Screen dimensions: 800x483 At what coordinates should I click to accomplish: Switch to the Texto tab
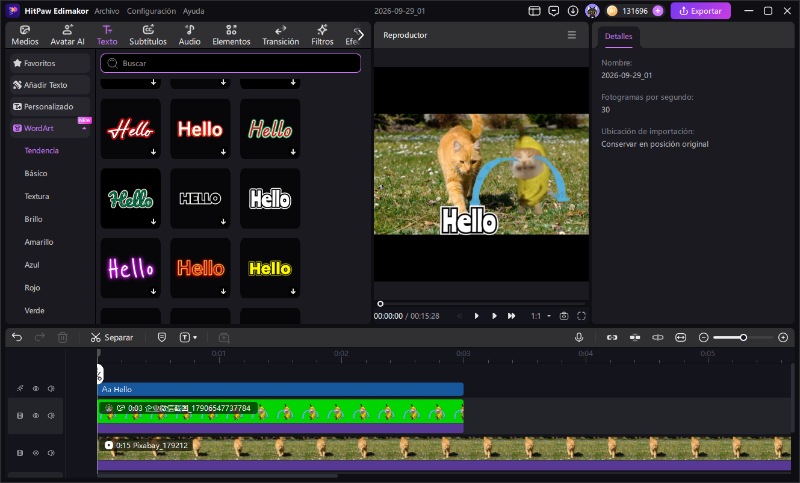(x=107, y=35)
